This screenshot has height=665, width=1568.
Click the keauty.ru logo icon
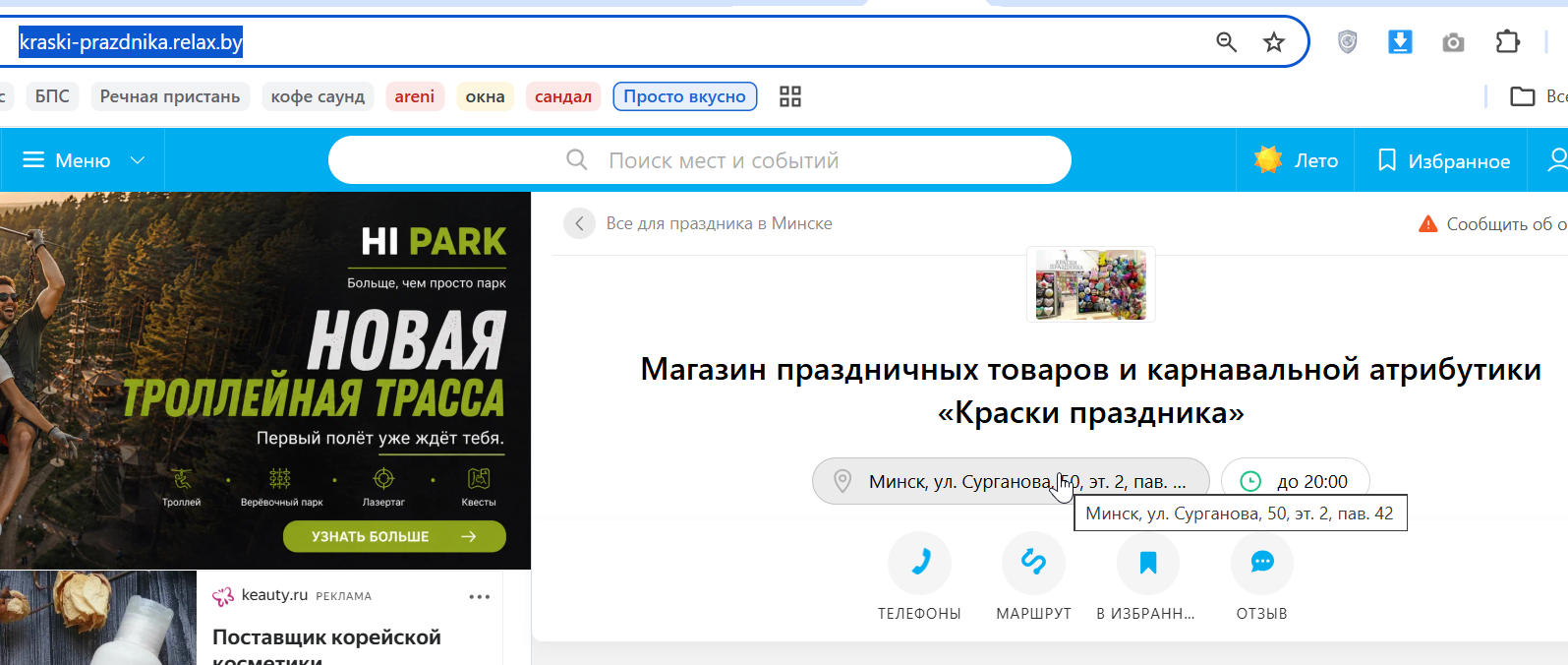(223, 596)
